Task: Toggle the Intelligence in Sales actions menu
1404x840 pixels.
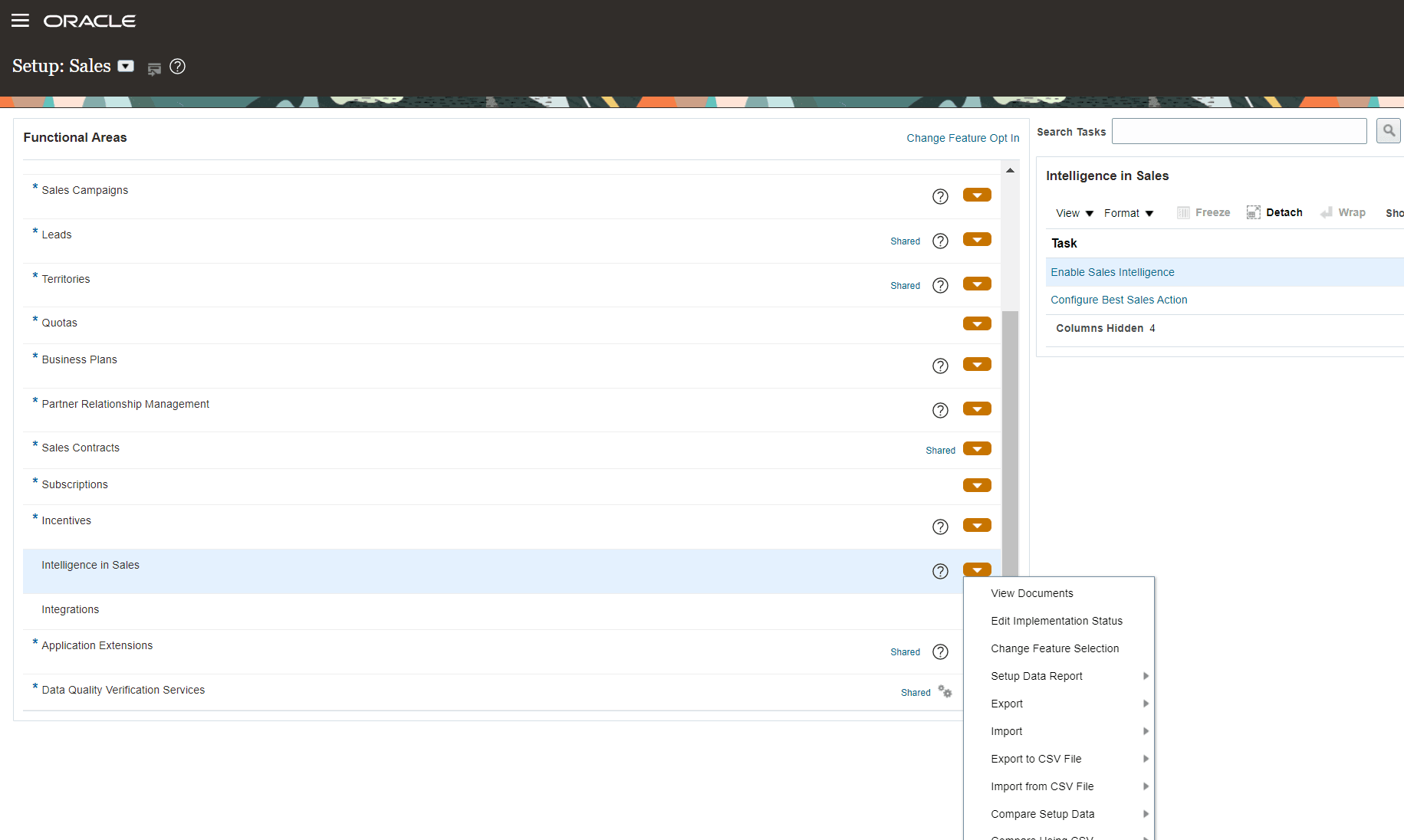Action: (x=977, y=569)
